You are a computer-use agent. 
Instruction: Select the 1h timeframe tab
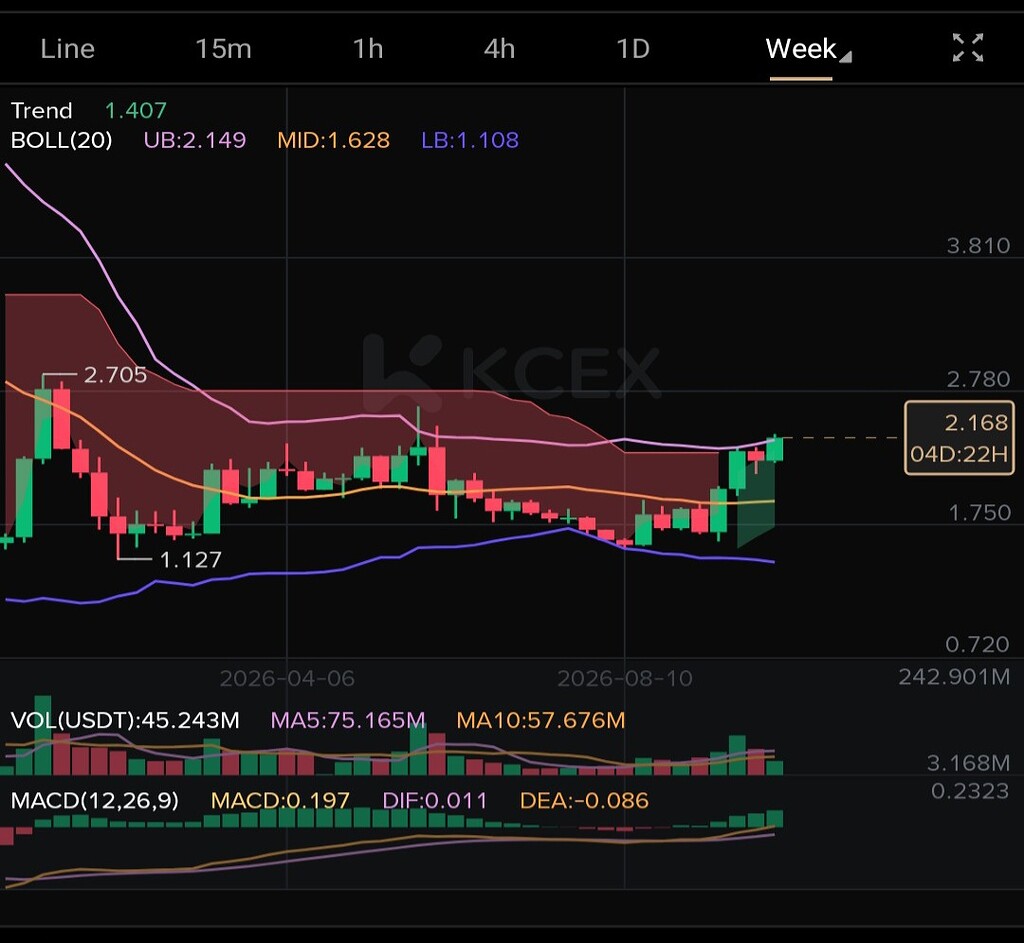click(368, 49)
